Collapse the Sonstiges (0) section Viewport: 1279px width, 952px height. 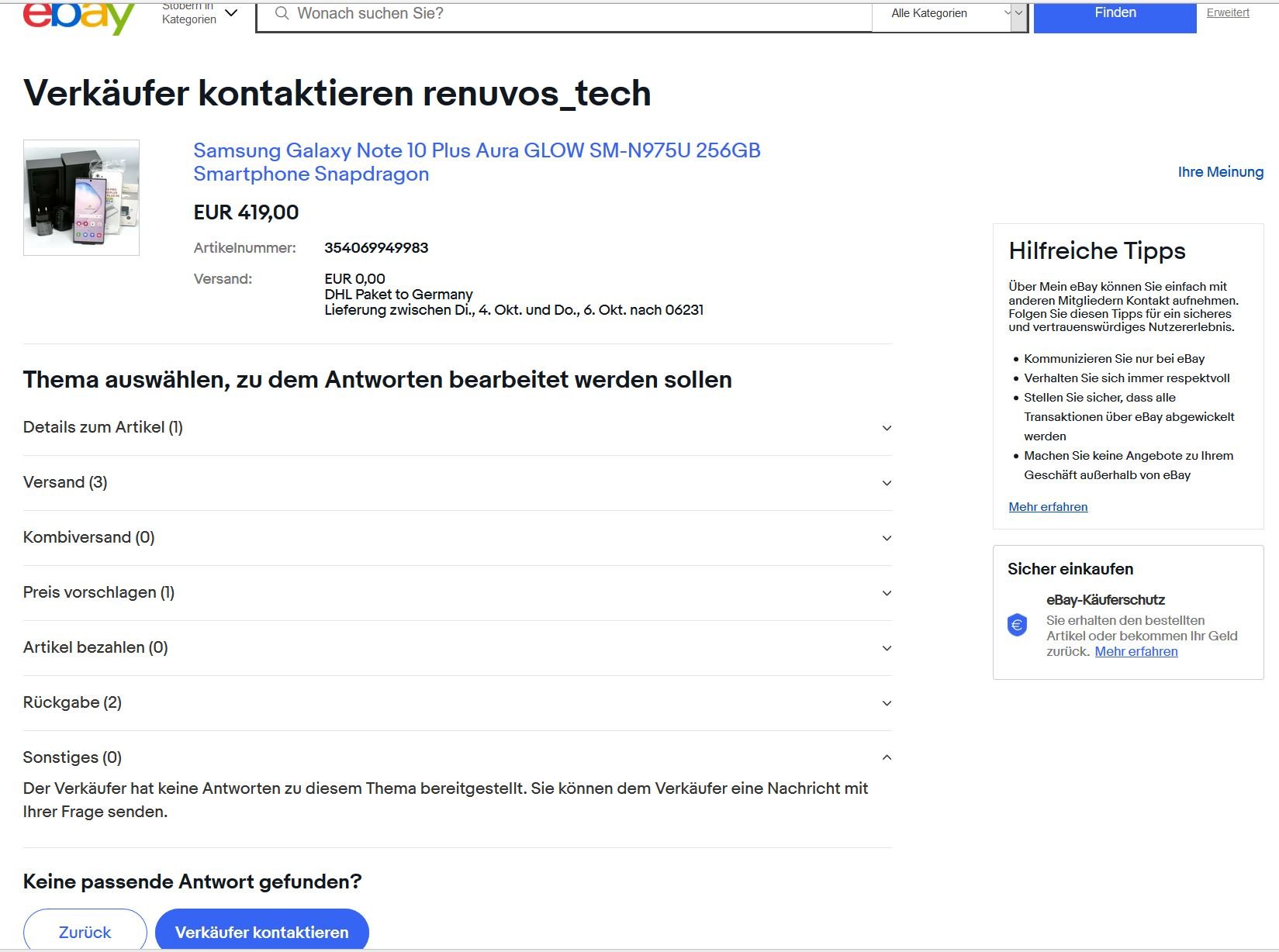pos(458,757)
